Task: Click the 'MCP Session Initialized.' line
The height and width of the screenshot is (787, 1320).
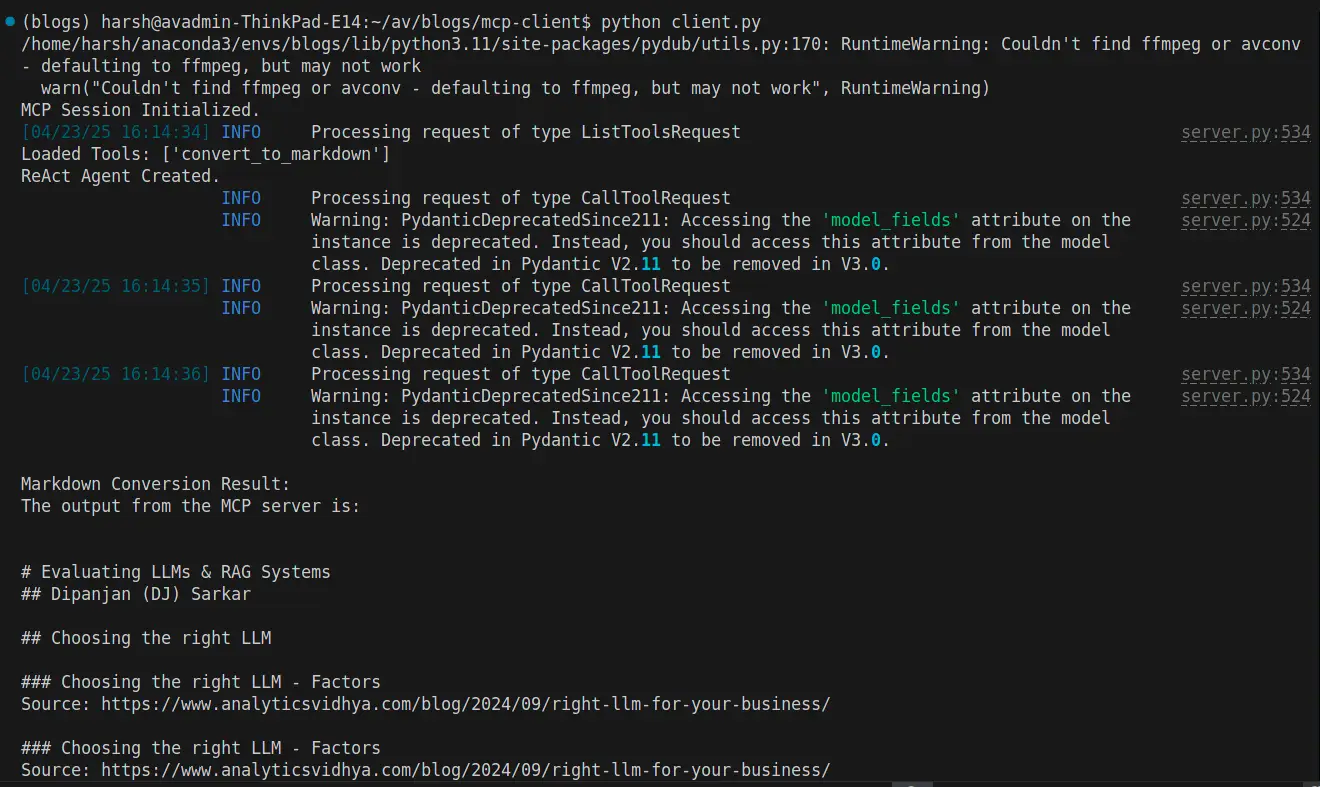Action: (x=141, y=110)
